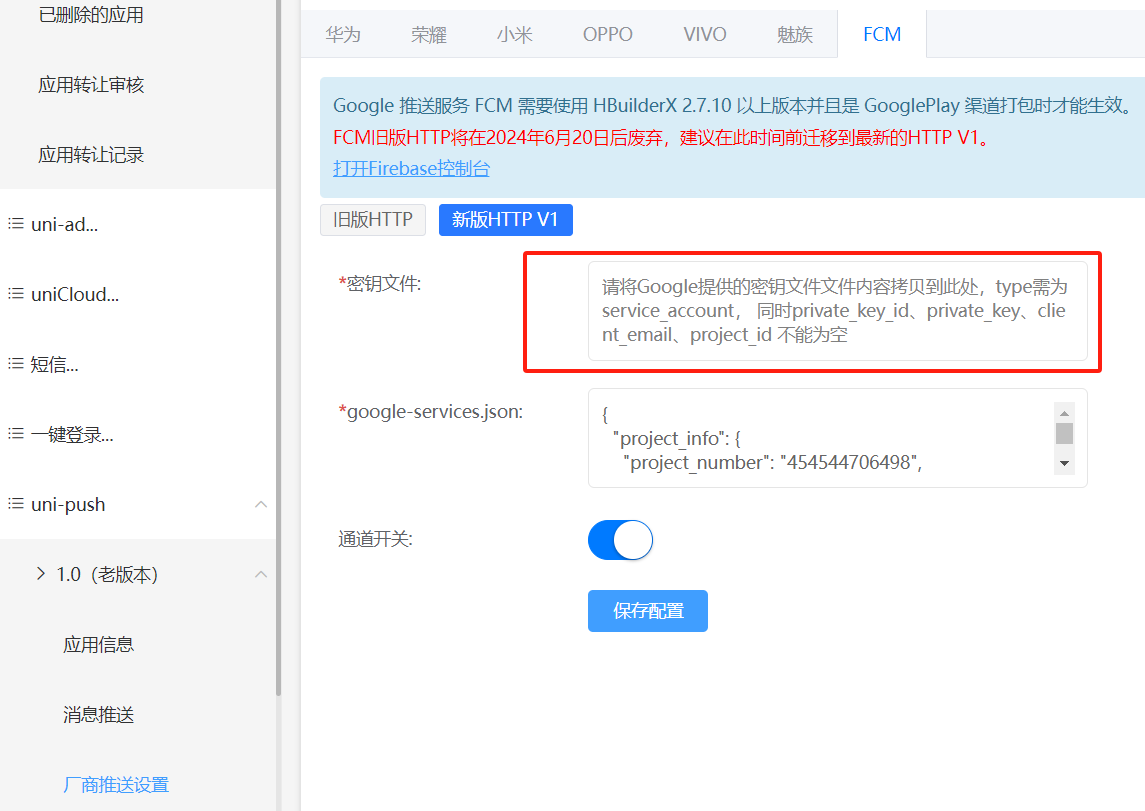1145x811 pixels.
Task: Collapse the uni-push menu chevron
Action: pyautogui.click(x=261, y=504)
